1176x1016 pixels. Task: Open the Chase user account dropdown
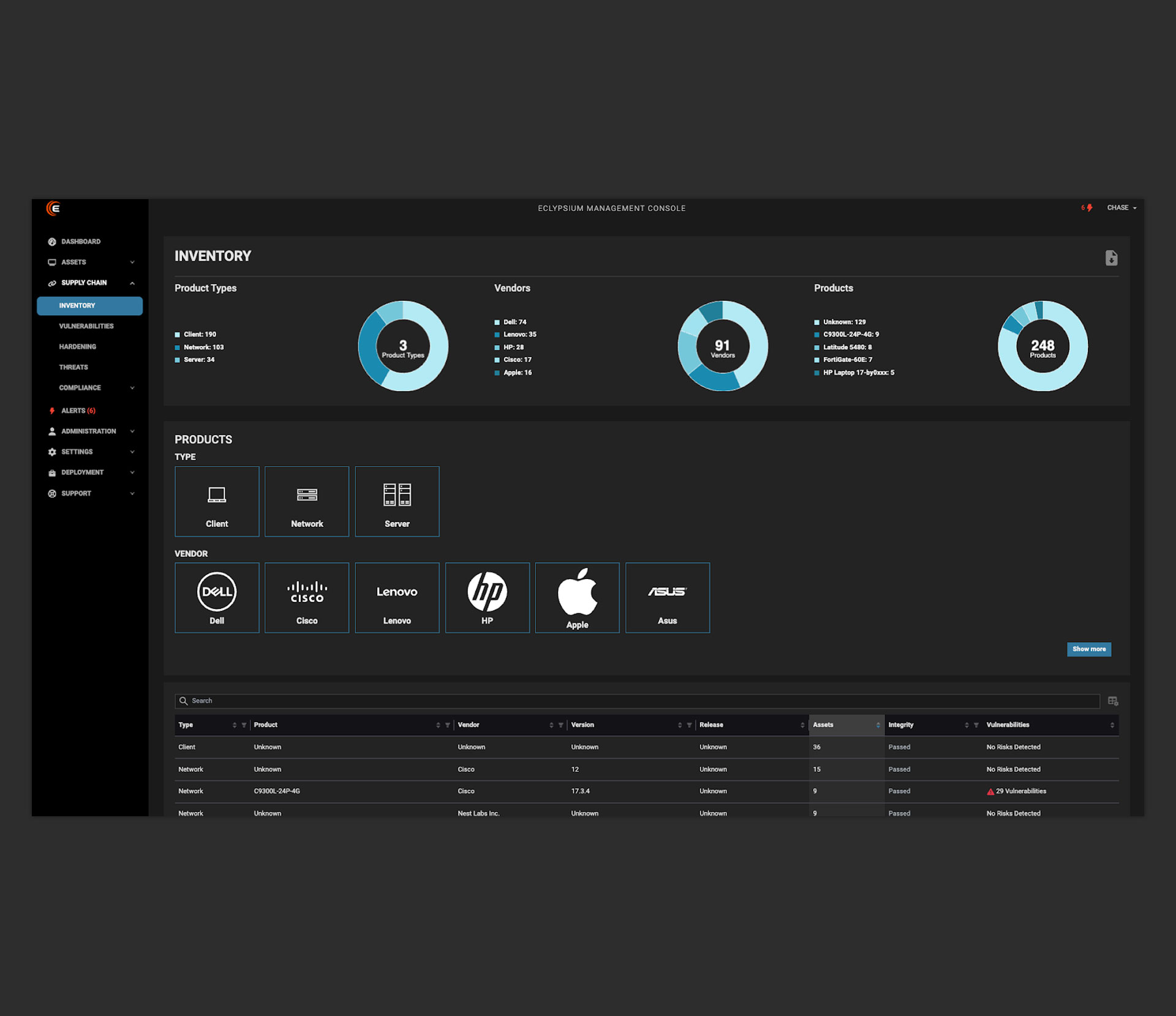[x=1121, y=208]
